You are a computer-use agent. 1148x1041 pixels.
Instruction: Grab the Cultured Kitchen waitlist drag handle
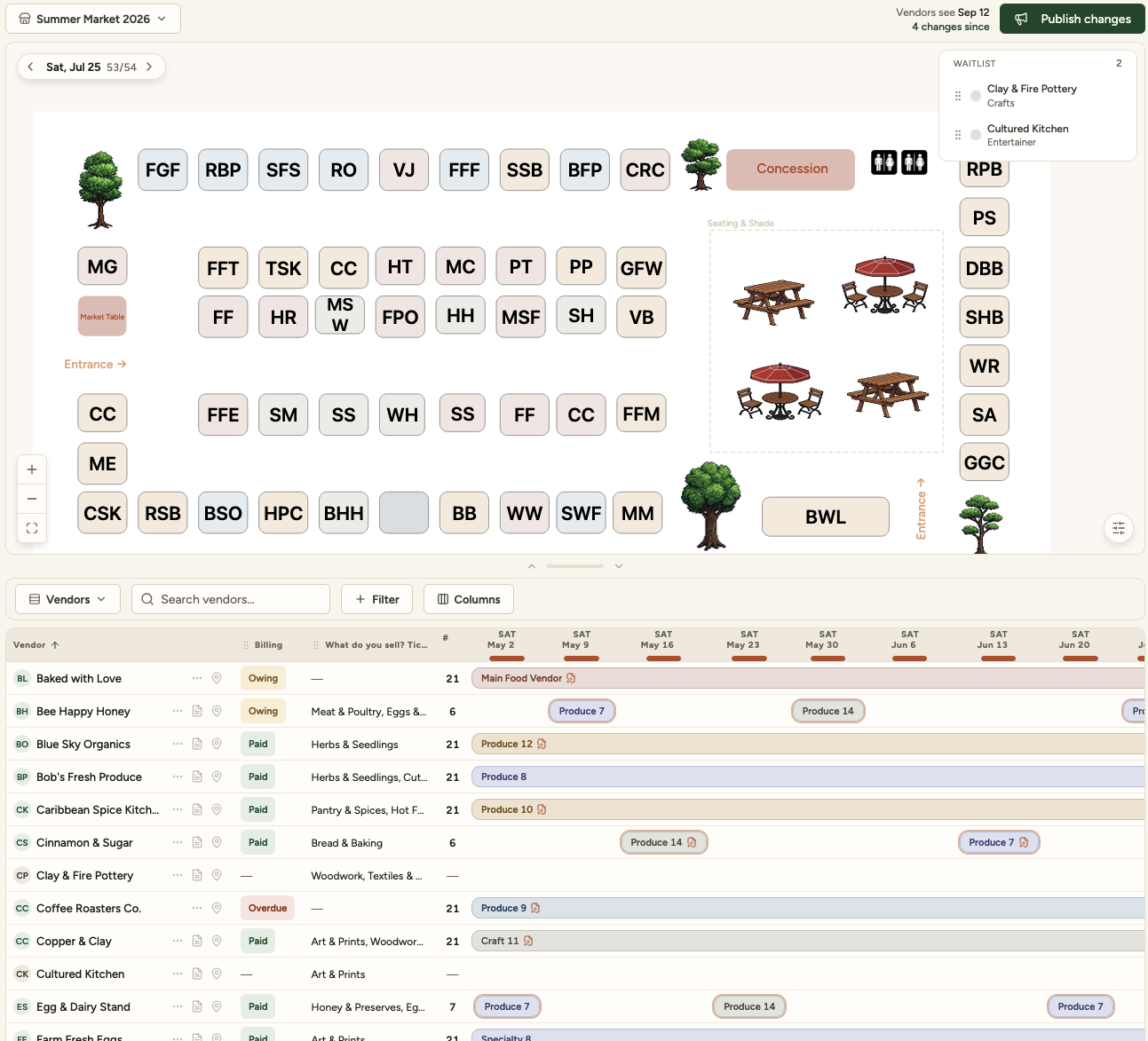pyautogui.click(x=958, y=135)
